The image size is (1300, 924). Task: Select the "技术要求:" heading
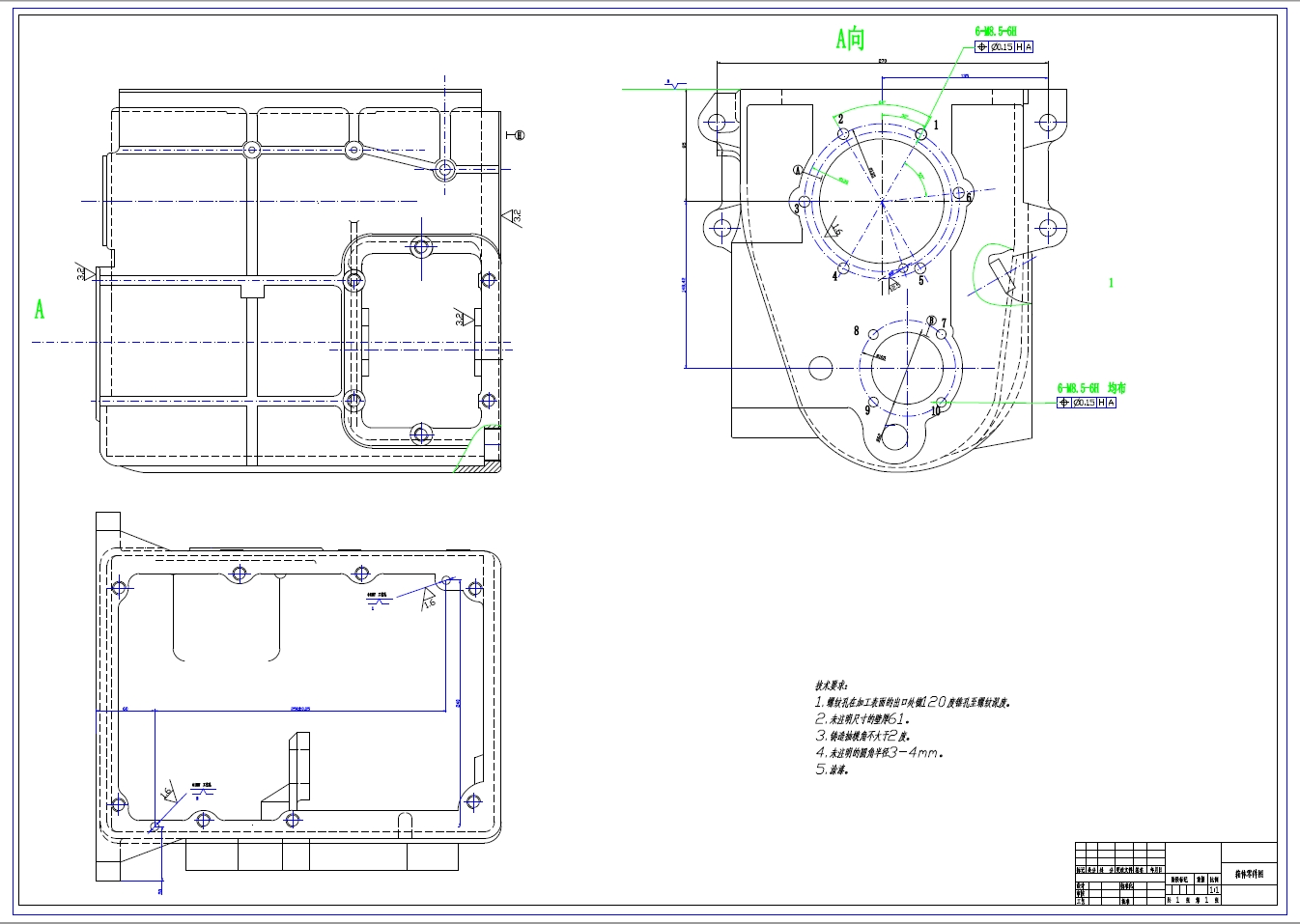[x=831, y=686]
